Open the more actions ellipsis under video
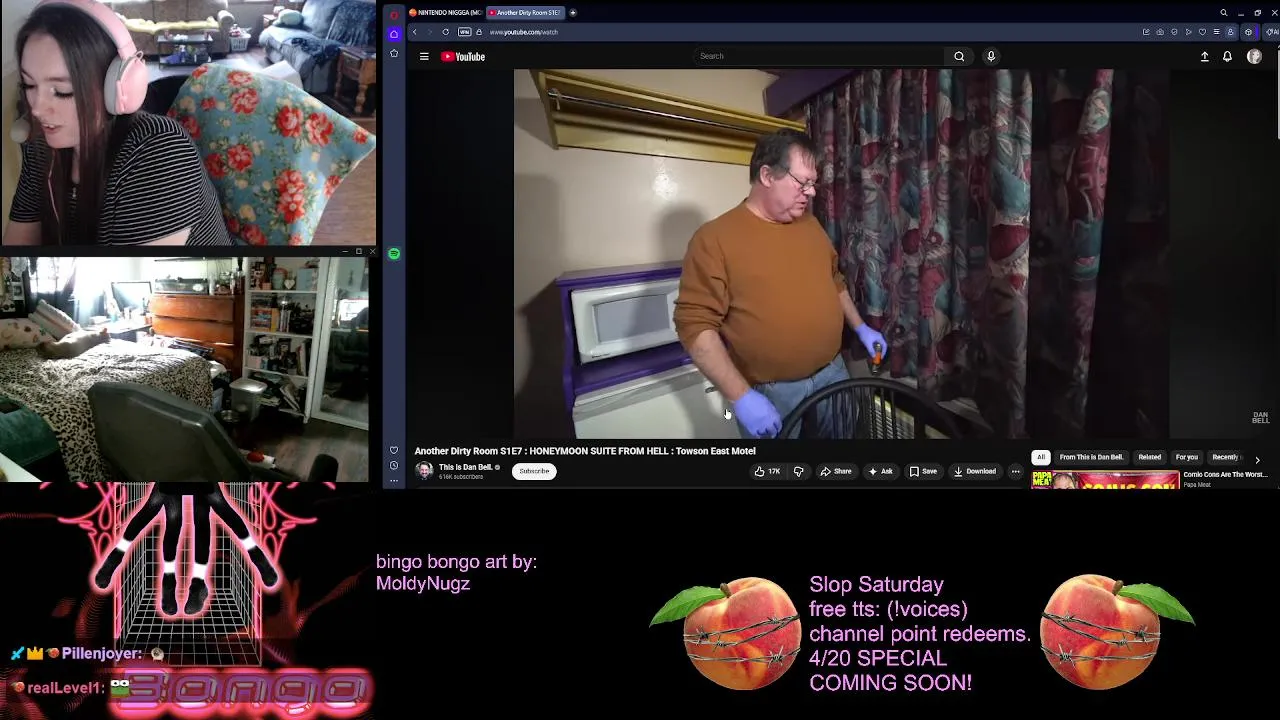1280x720 pixels. click(x=1015, y=471)
